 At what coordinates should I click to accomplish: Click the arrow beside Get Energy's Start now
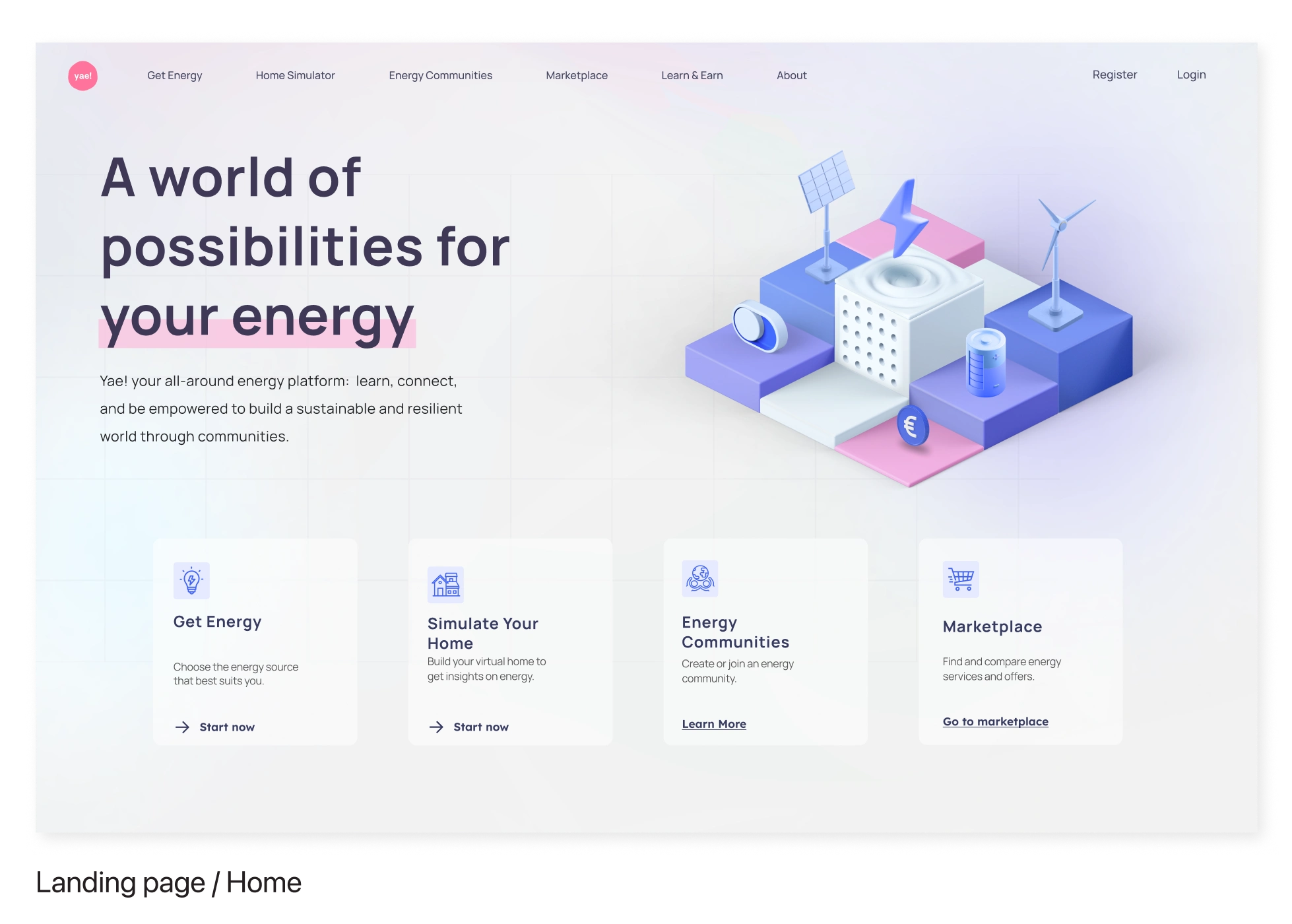(182, 727)
